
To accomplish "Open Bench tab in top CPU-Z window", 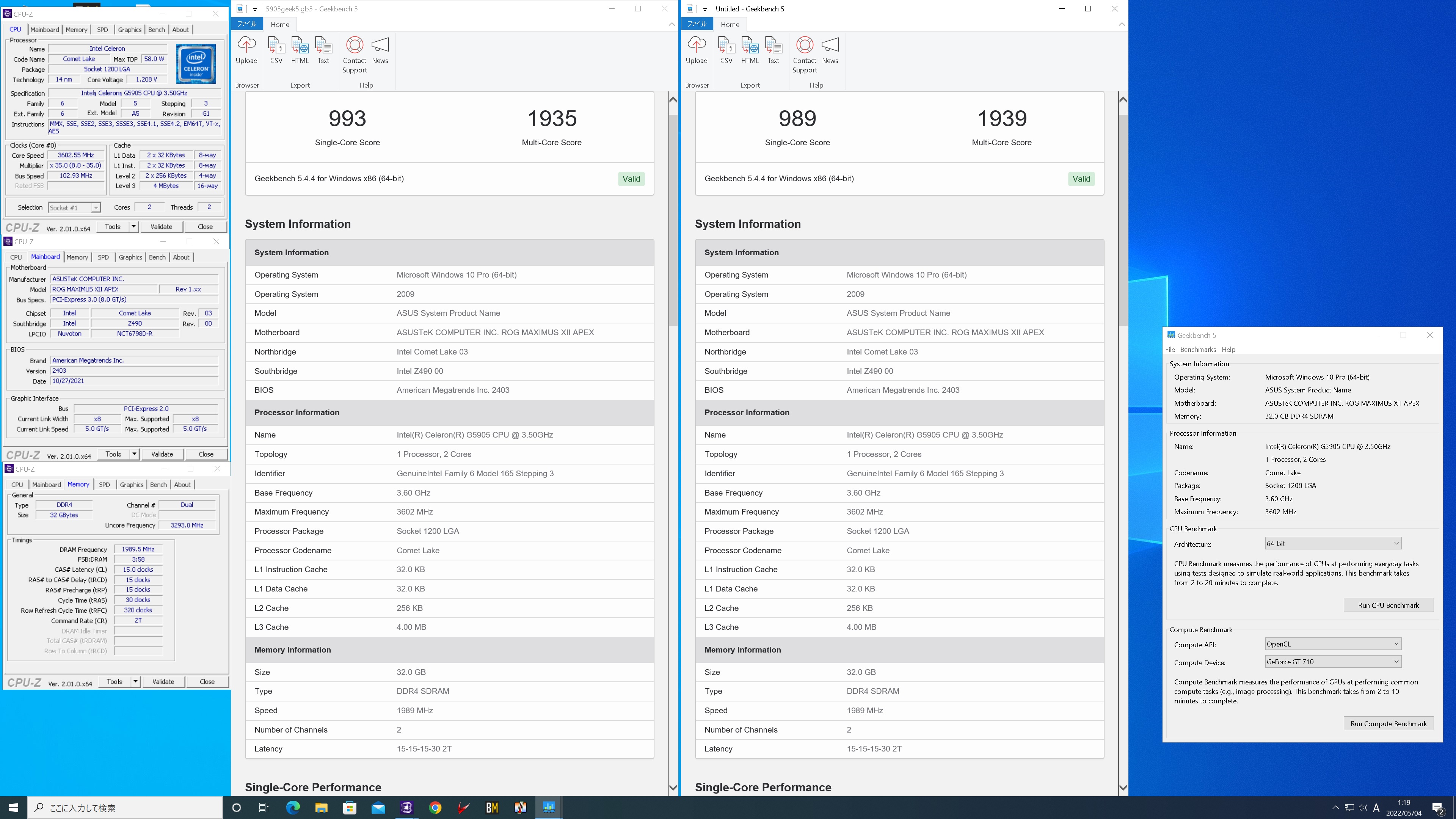I will 157,30.
